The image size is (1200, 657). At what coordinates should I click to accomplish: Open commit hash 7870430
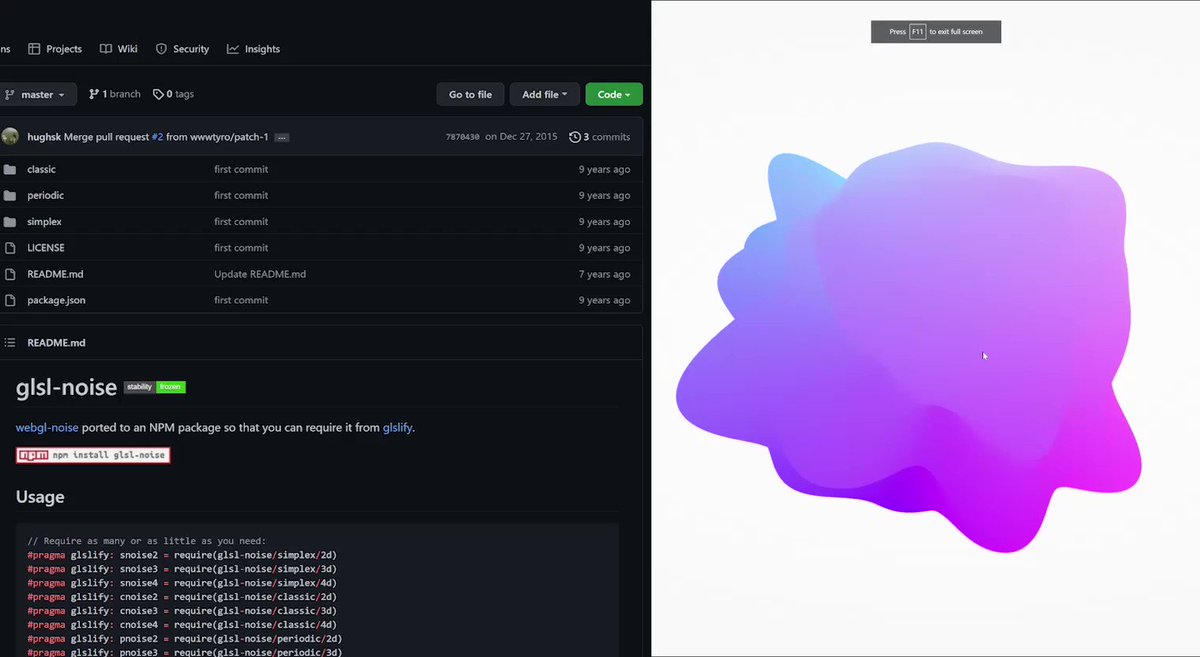[x=462, y=137]
